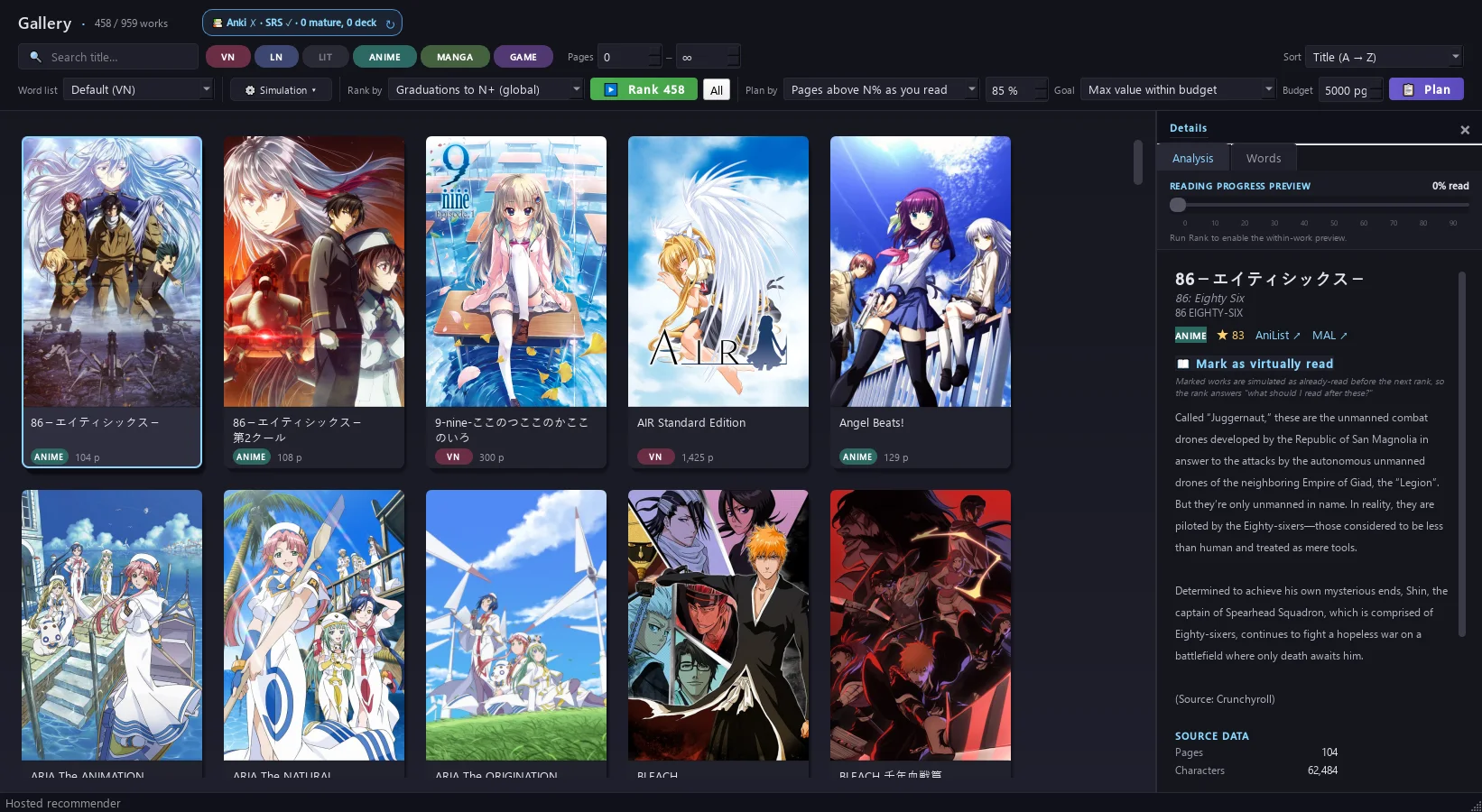Click the Budget 5000 pg field
1482x812 pixels.
[x=1350, y=90]
